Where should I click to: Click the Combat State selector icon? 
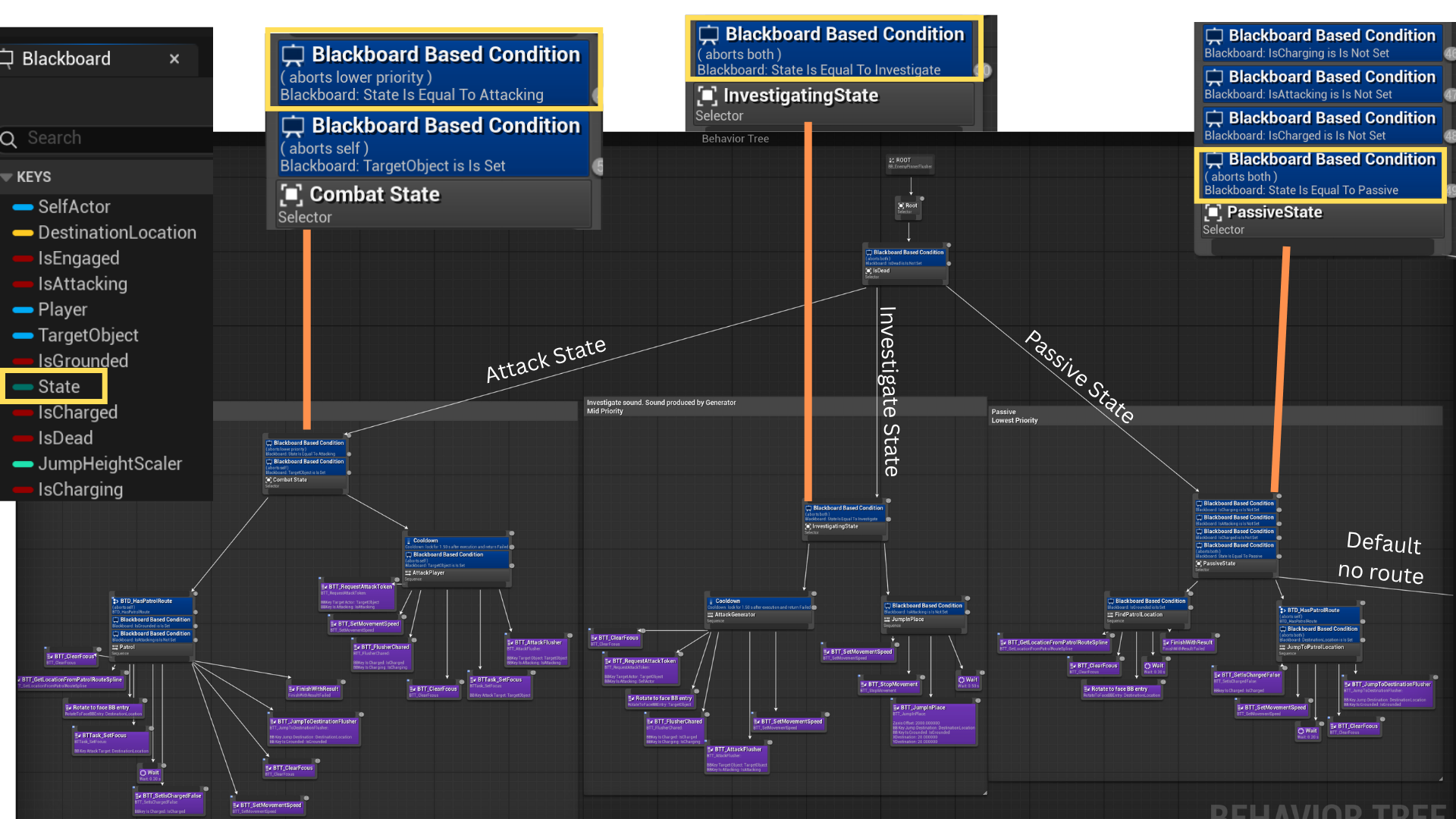(291, 195)
